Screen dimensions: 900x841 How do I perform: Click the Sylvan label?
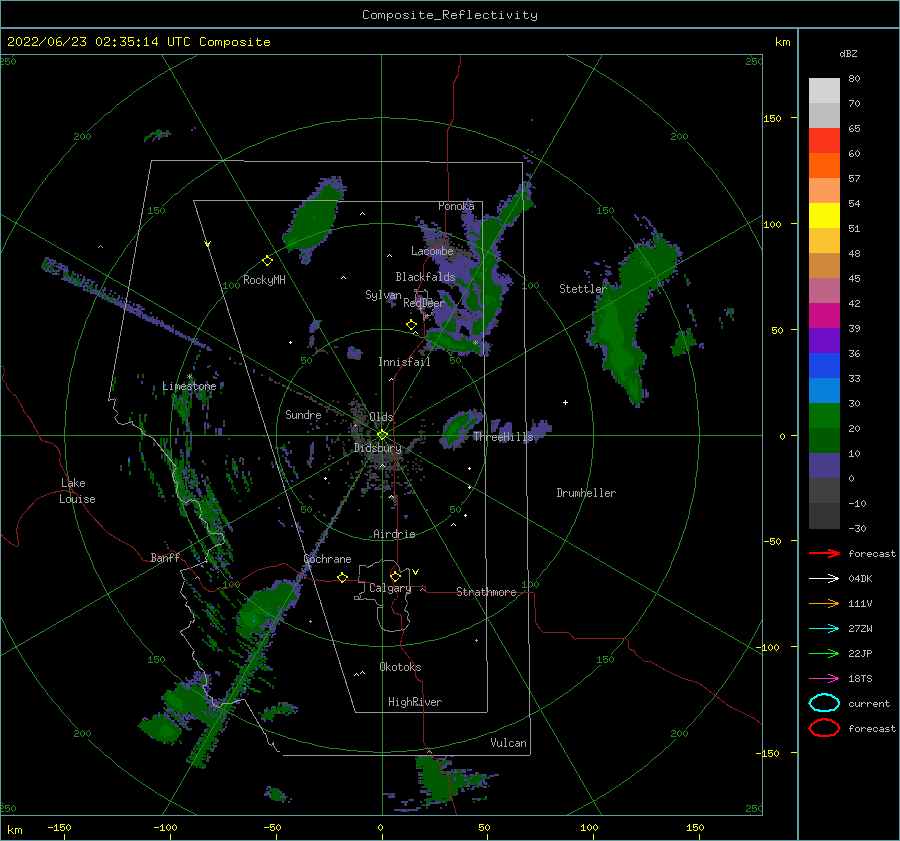point(383,294)
